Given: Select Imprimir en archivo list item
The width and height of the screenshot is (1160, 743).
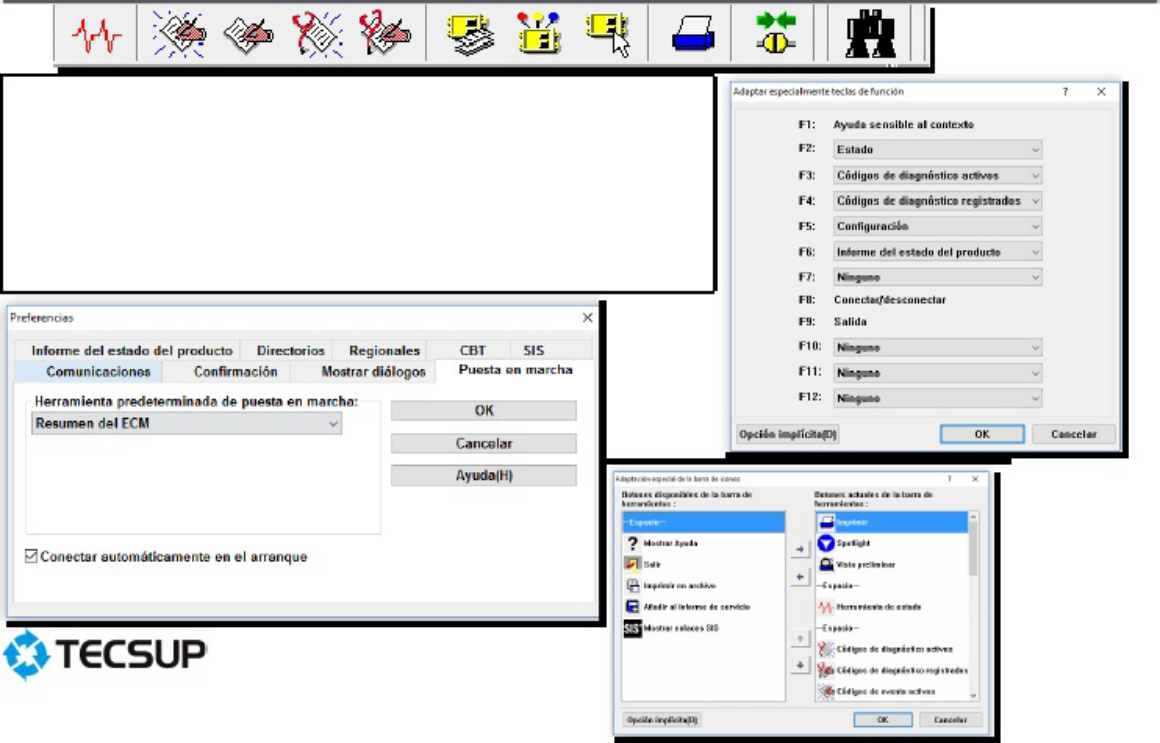Looking at the screenshot, I should pyautogui.click(x=703, y=585).
